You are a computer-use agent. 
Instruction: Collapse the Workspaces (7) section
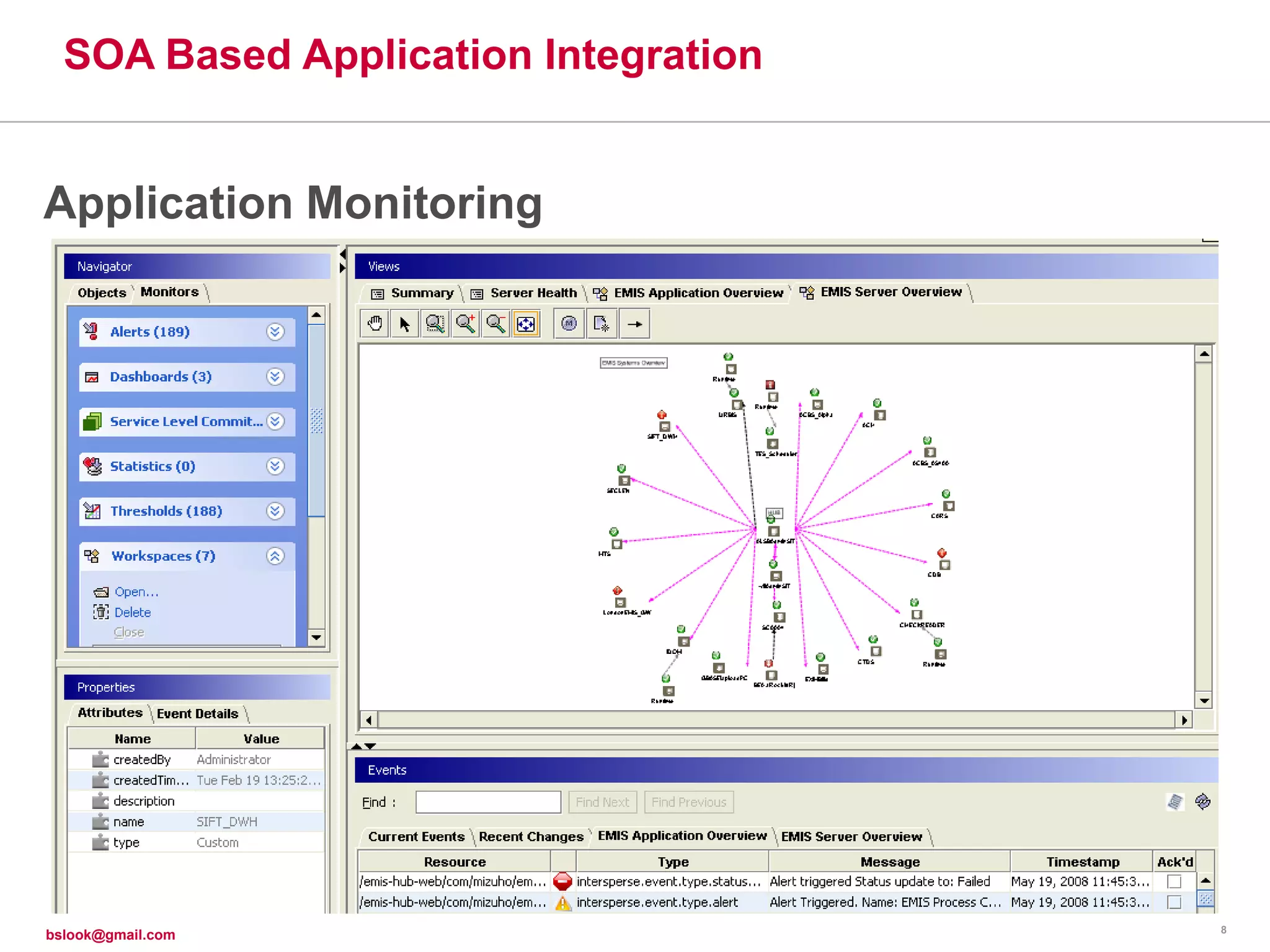click(275, 556)
